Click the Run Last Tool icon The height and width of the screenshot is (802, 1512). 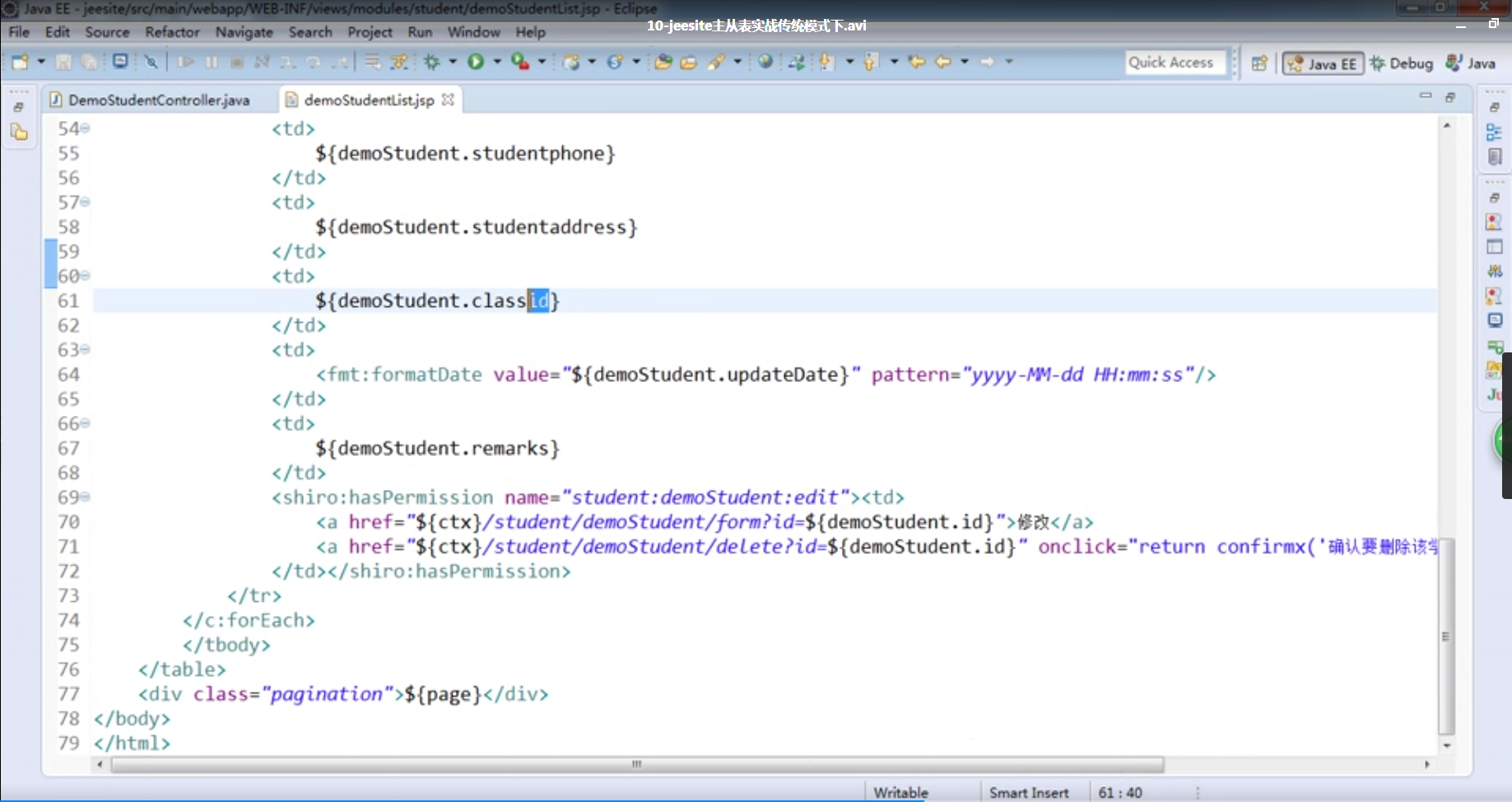coord(520,62)
